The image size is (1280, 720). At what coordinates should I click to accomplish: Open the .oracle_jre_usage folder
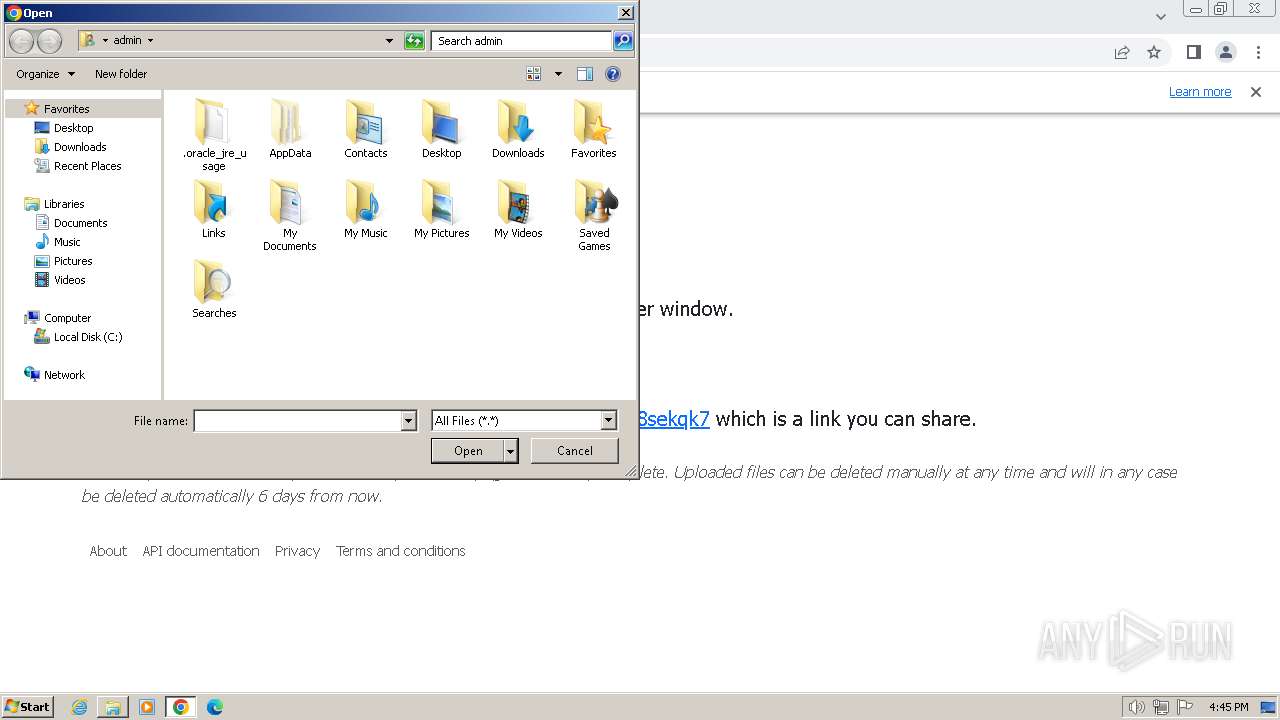pyautogui.click(x=214, y=135)
